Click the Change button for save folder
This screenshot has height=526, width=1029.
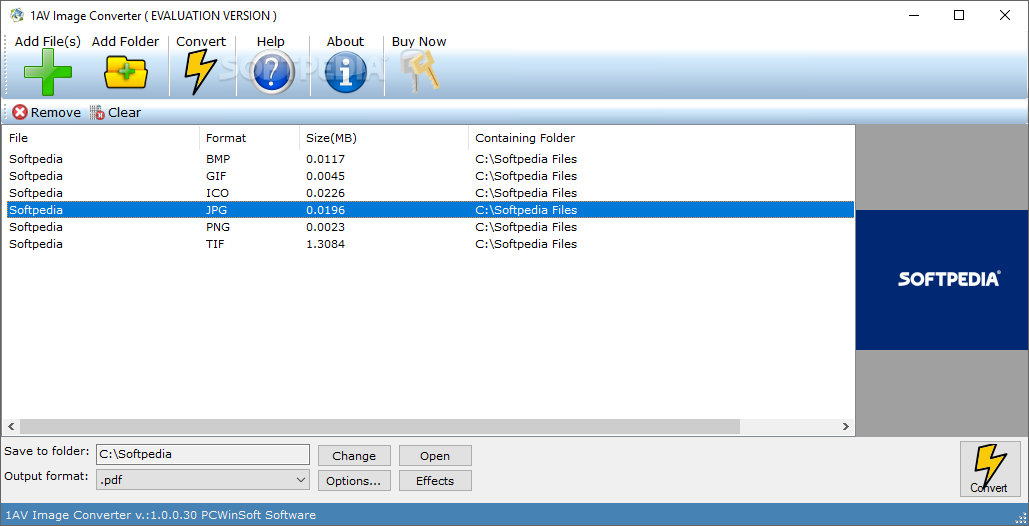[x=354, y=456]
